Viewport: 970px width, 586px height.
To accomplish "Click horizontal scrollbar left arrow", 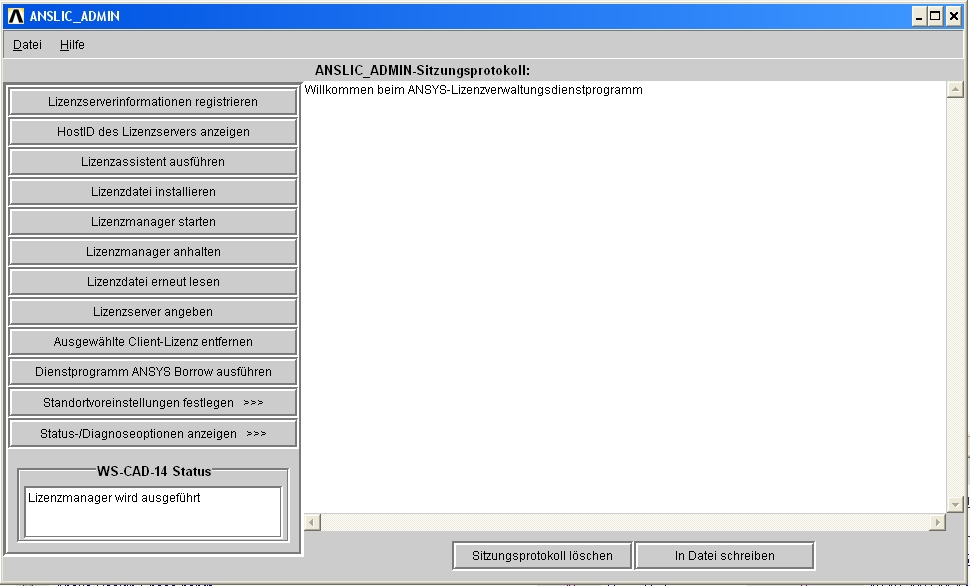I will pyautogui.click(x=312, y=522).
